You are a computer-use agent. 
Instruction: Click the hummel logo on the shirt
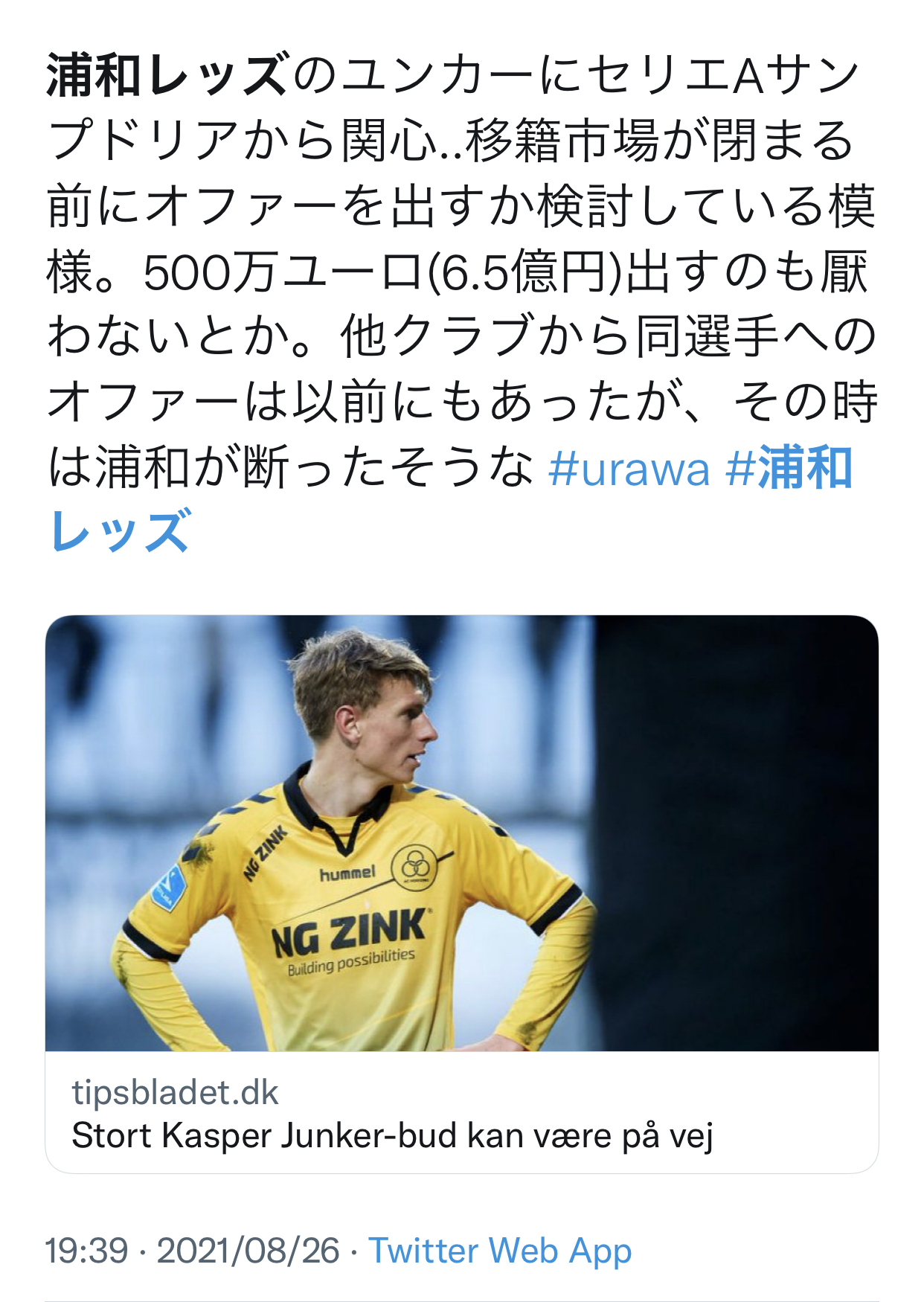tap(347, 873)
